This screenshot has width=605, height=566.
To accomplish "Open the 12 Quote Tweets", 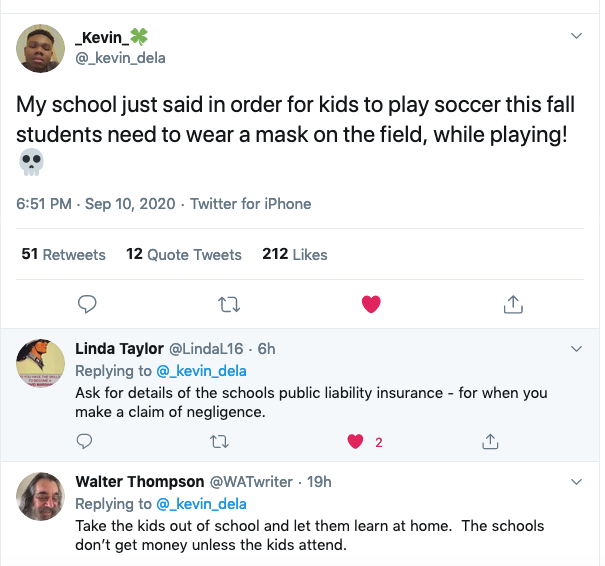I will 184,255.
